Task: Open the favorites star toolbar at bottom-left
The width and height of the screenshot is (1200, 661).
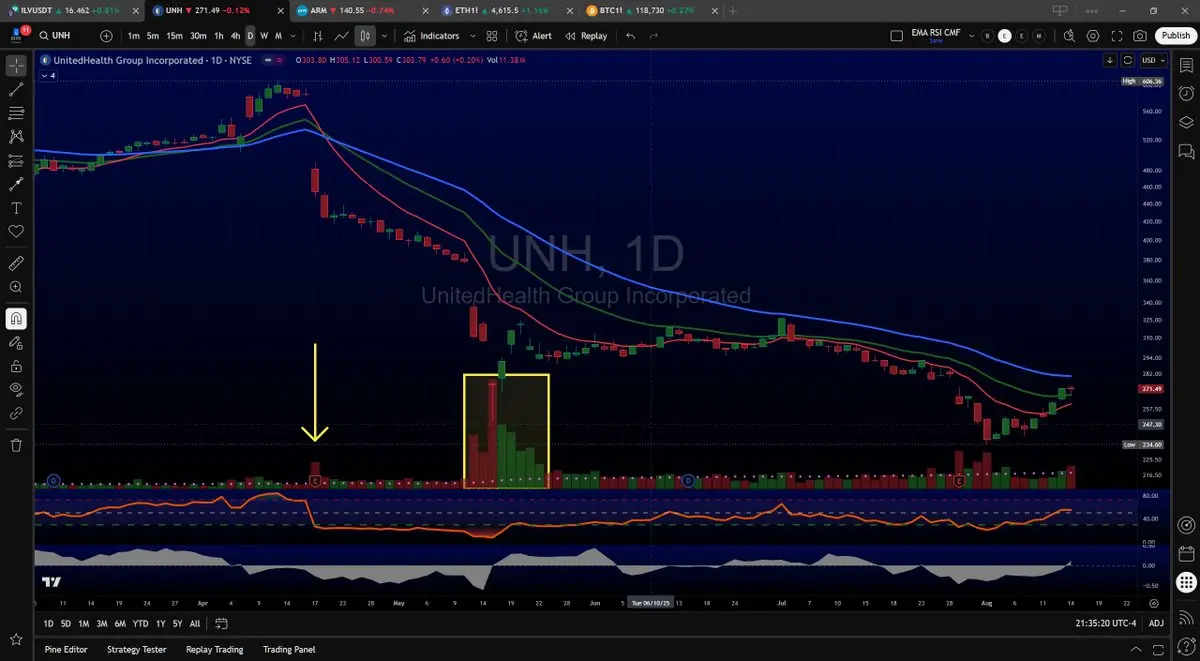Action: 16,639
